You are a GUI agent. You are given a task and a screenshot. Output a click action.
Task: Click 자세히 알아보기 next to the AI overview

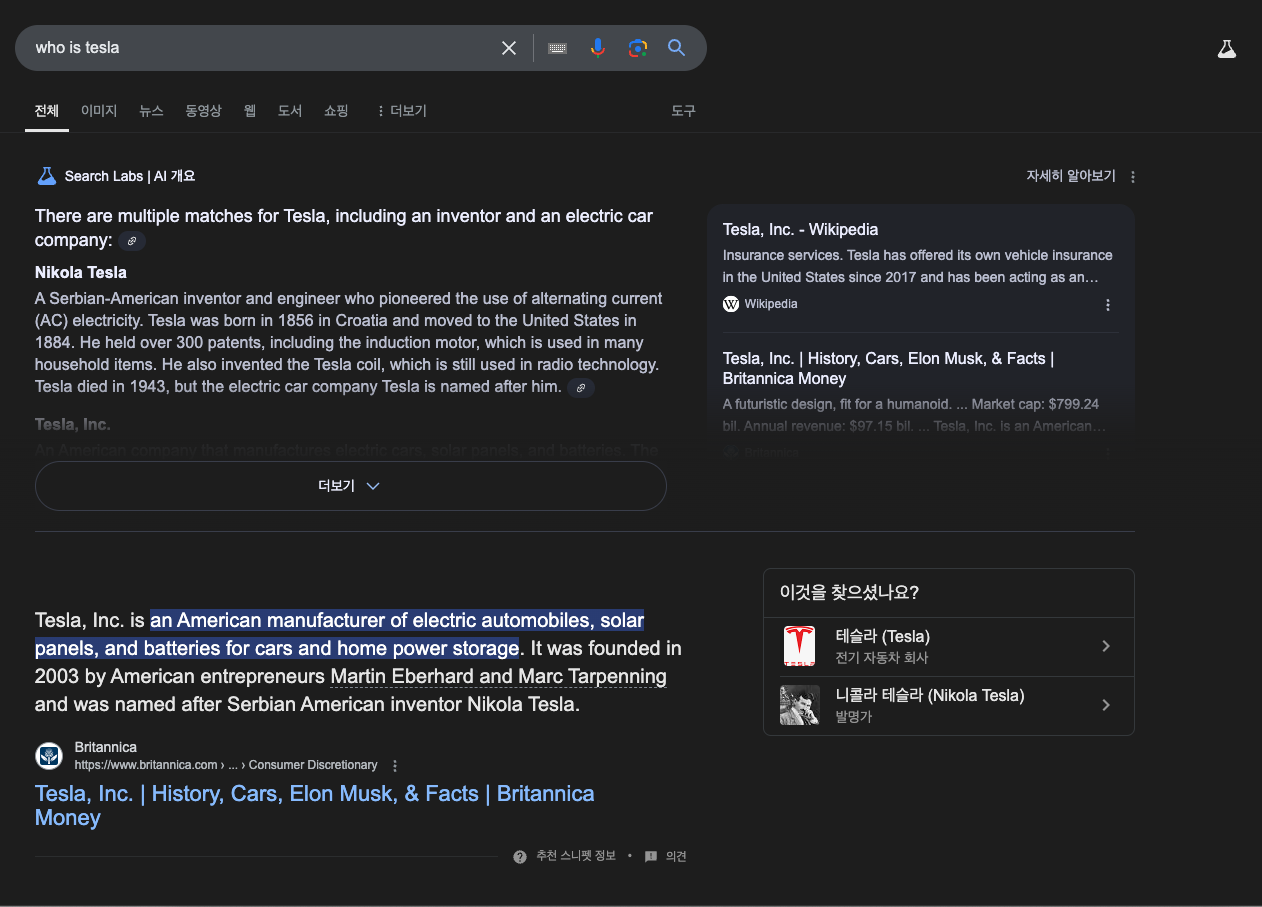point(1071,175)
